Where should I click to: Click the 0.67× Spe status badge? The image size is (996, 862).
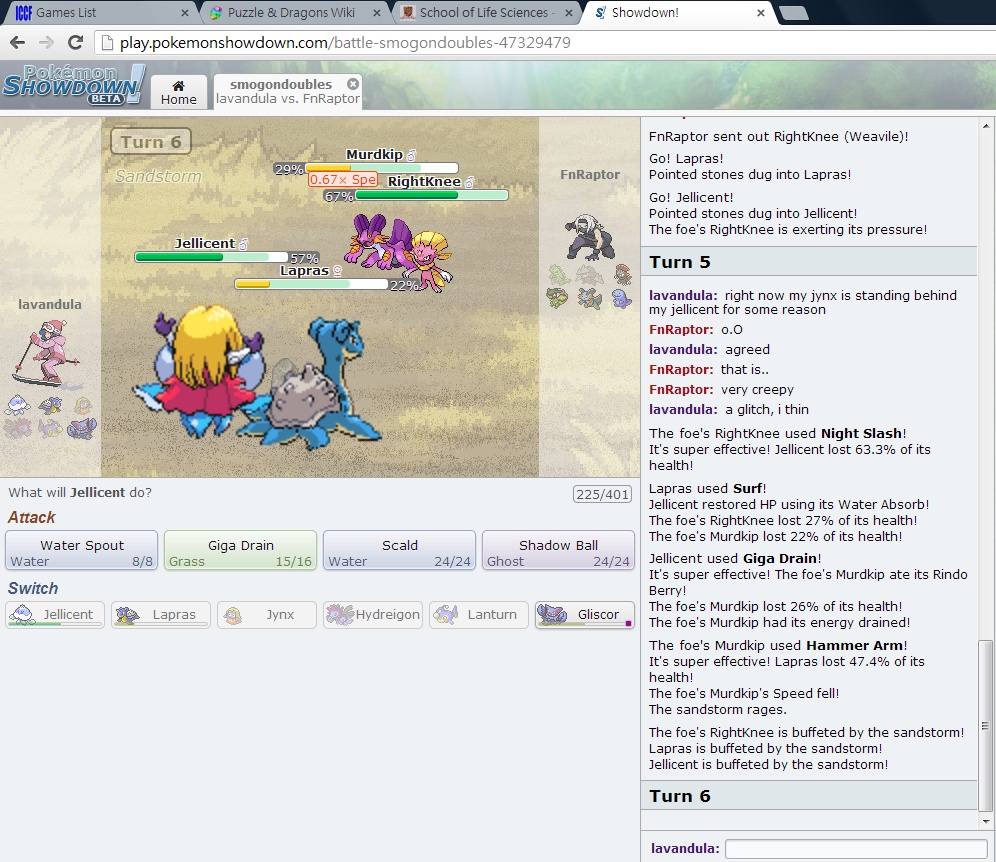[x=343, y=180]
